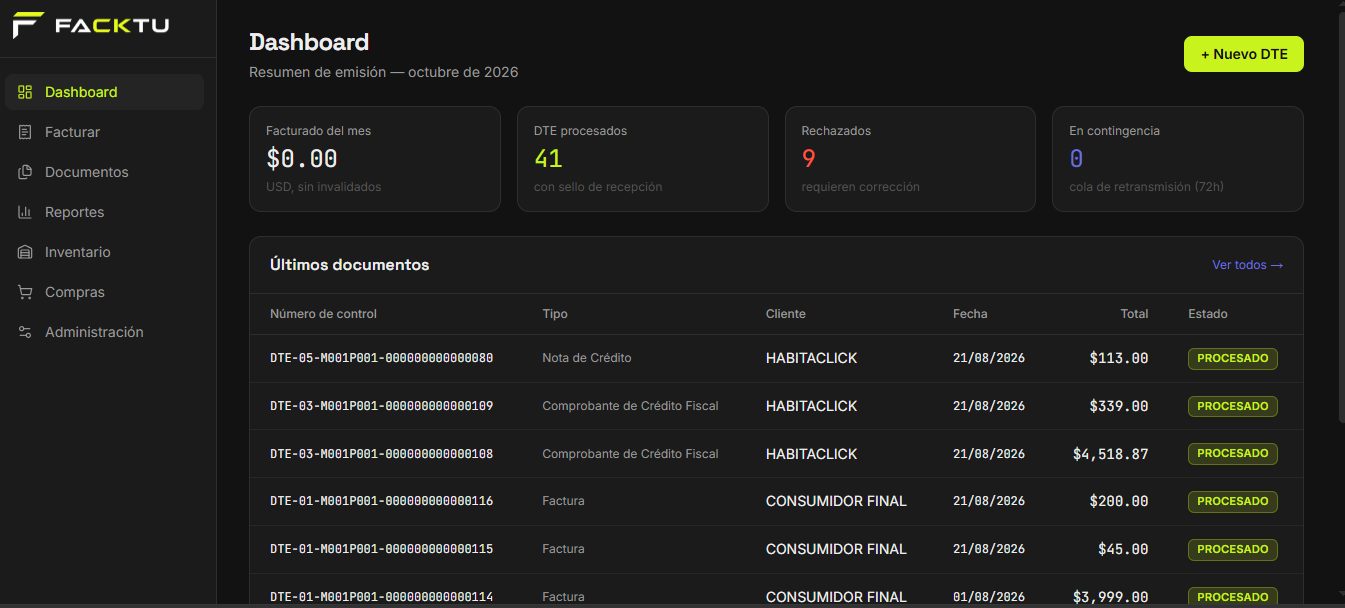The image size is (1345, 608).
Task: Click PROCESADO badge in the $200.00 row
Action: 1233,501
